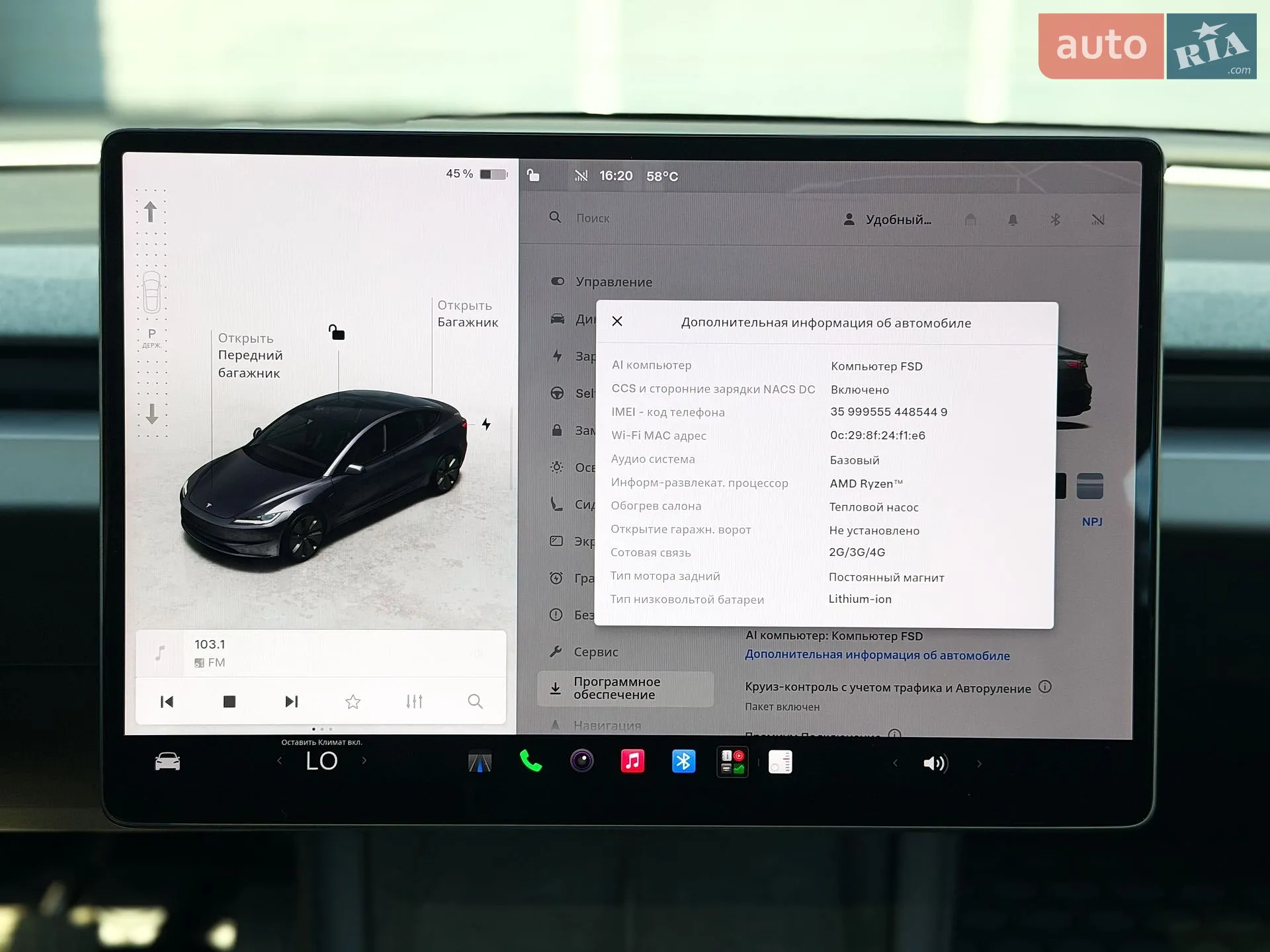The width and height of the screenshot is (1270, 952).
Task: Close the additional vehicle information dialog
Action: [x=617, y=321]
